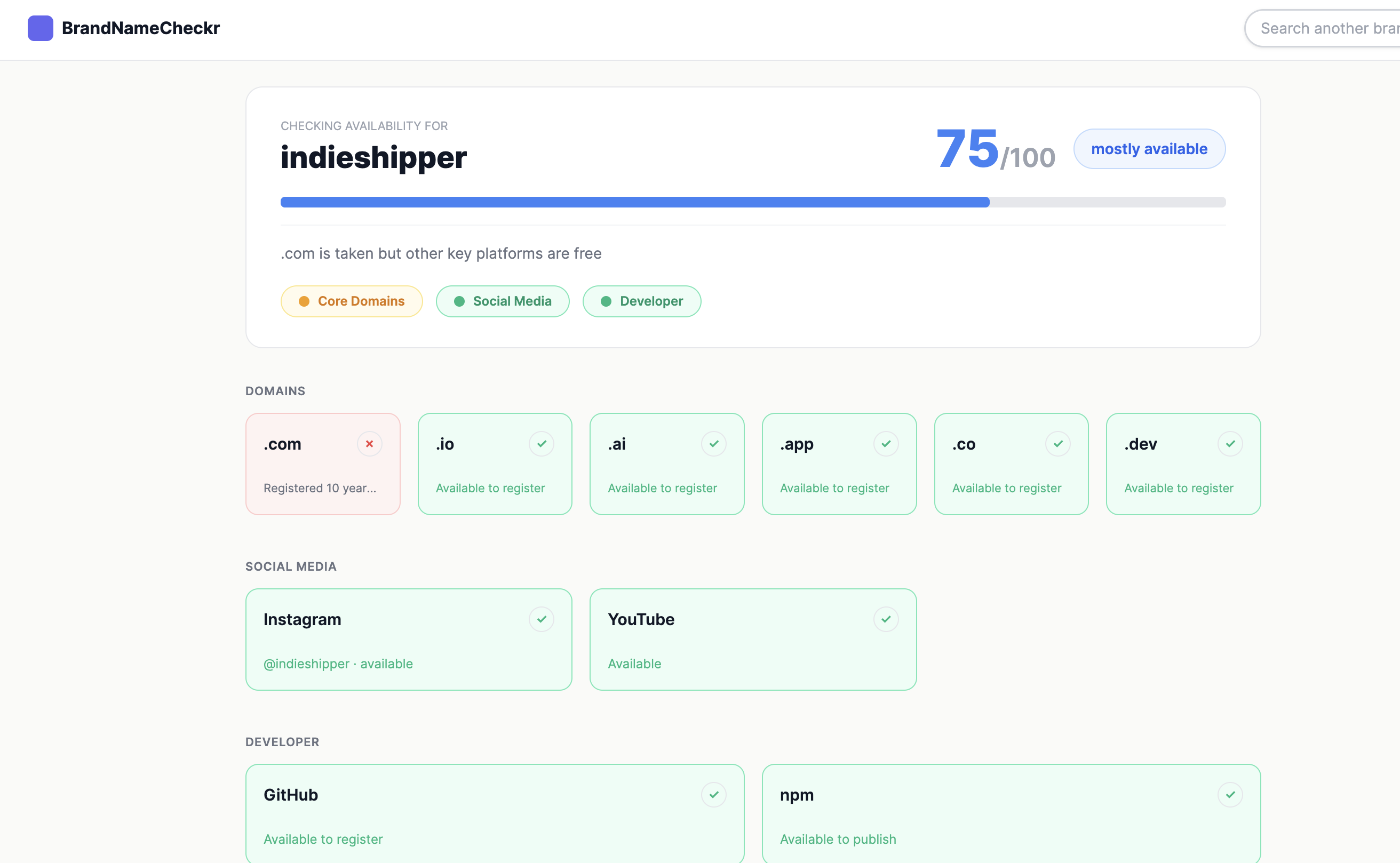The height and width of the screenshot is (863, 1400).
Task: Select the Developer category pill
Action: click(x=642, y=301)
